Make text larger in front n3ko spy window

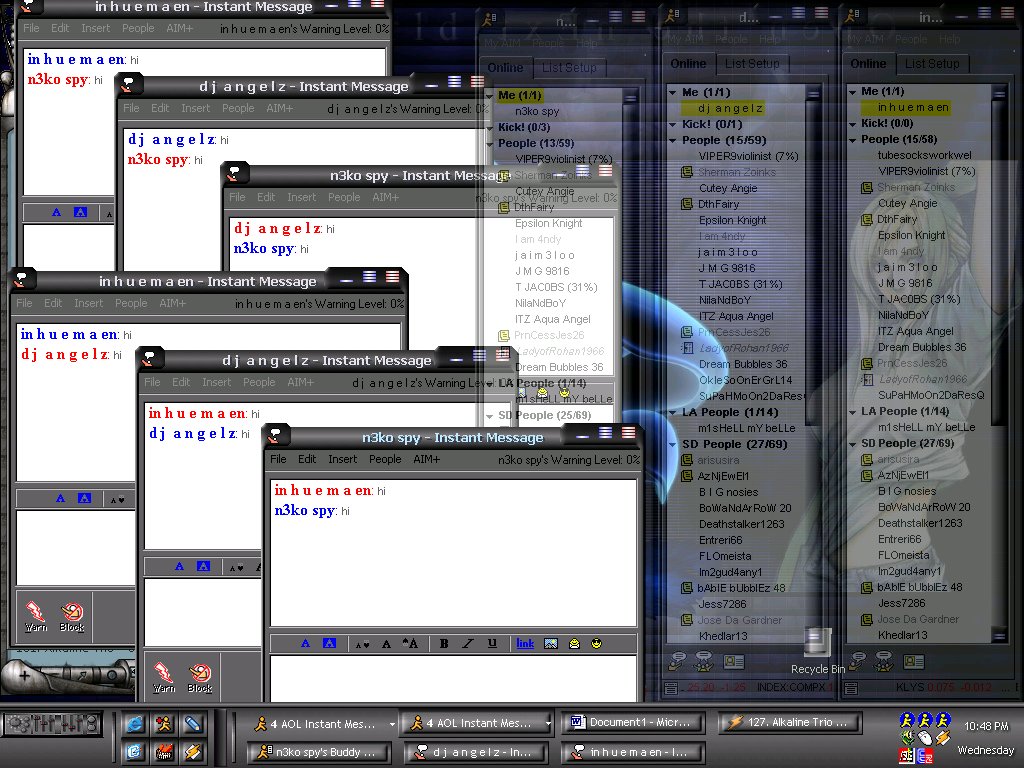tap(410, 644)
